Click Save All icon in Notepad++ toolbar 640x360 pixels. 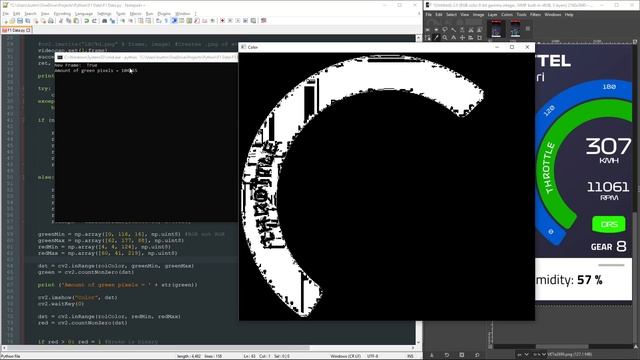click(27, 21)
